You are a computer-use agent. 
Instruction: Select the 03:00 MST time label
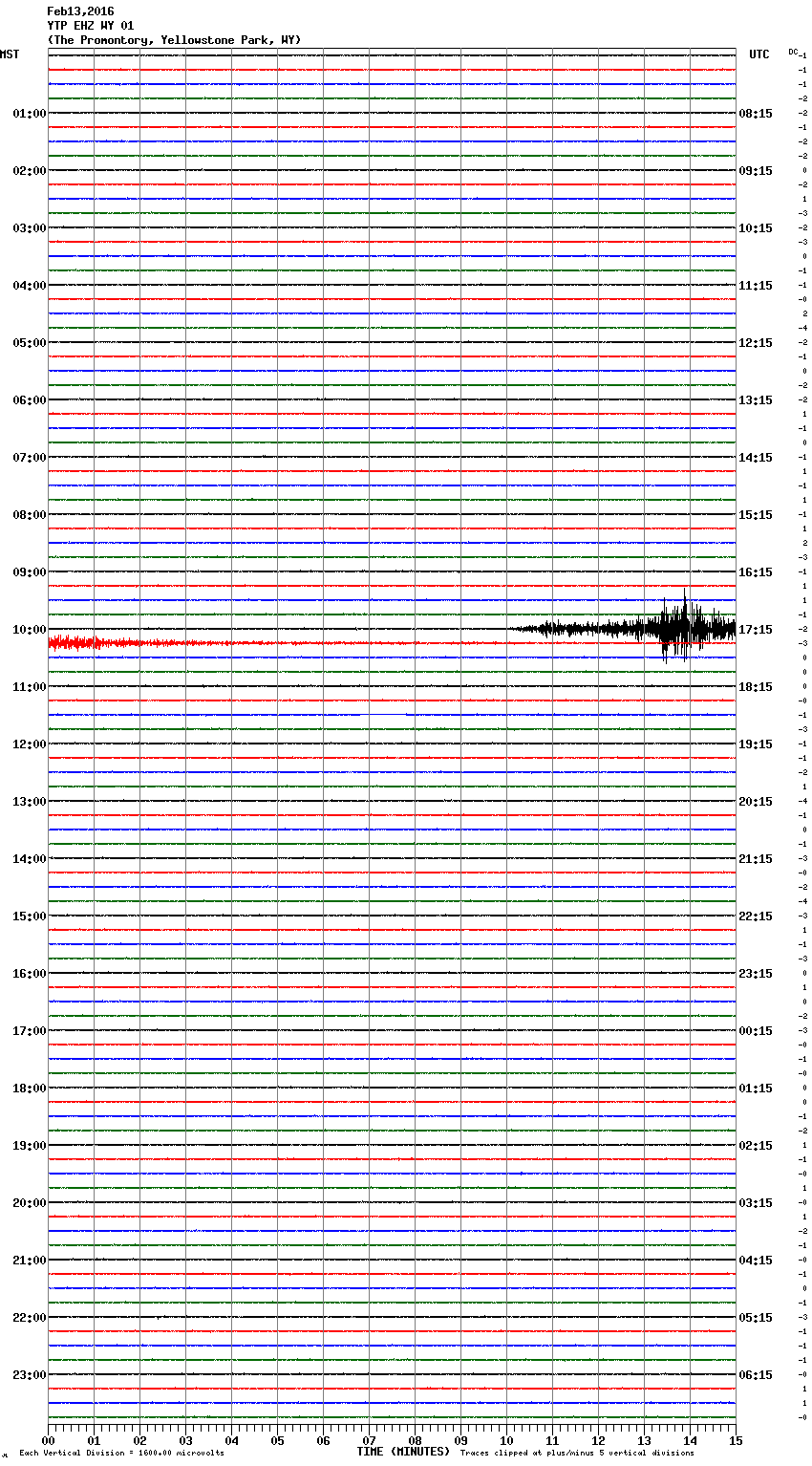pyautogui.click(x=29, y=228)
